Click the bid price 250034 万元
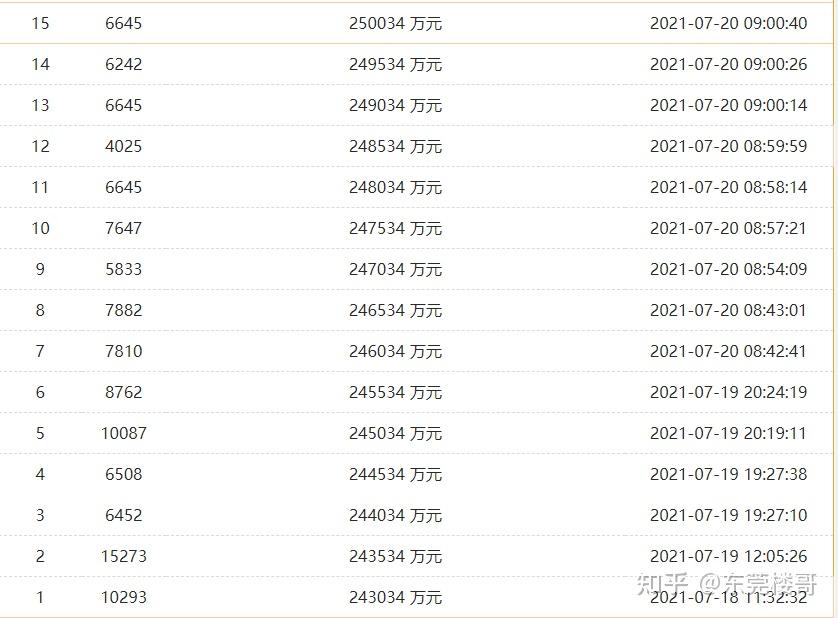Viewport: 838px width, 618px height. (395, 23)
